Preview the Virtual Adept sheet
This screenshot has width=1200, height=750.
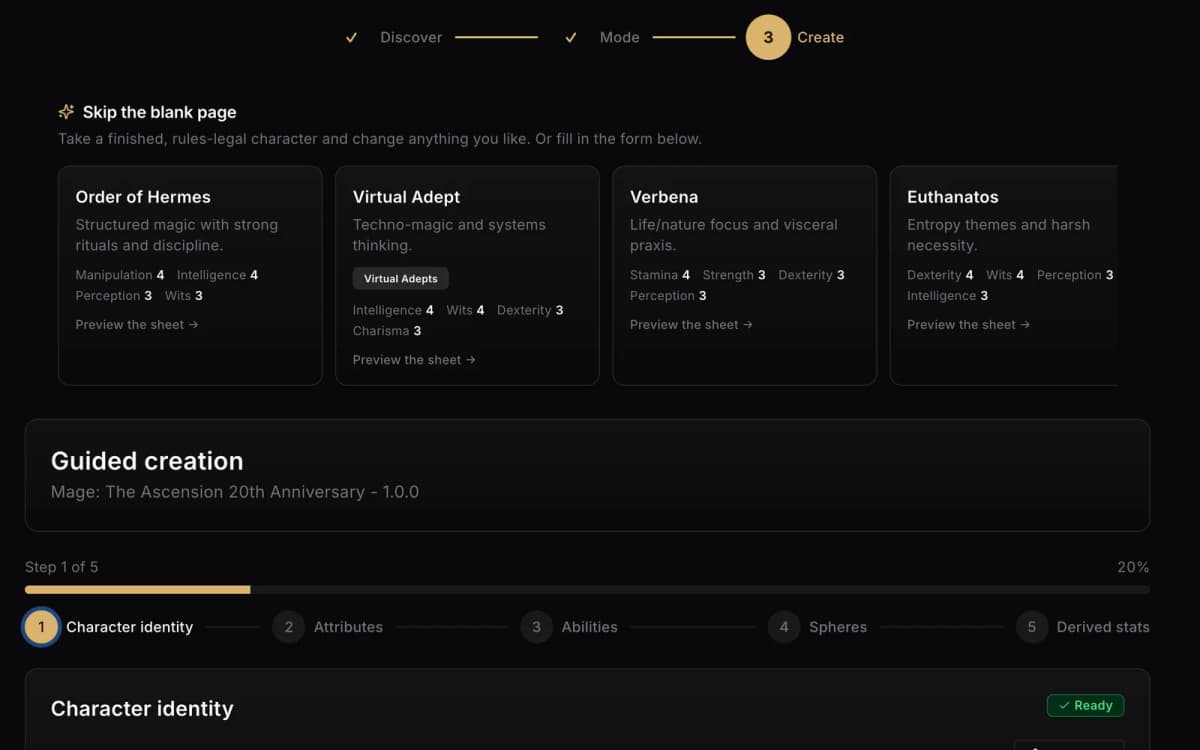[414, 359]
